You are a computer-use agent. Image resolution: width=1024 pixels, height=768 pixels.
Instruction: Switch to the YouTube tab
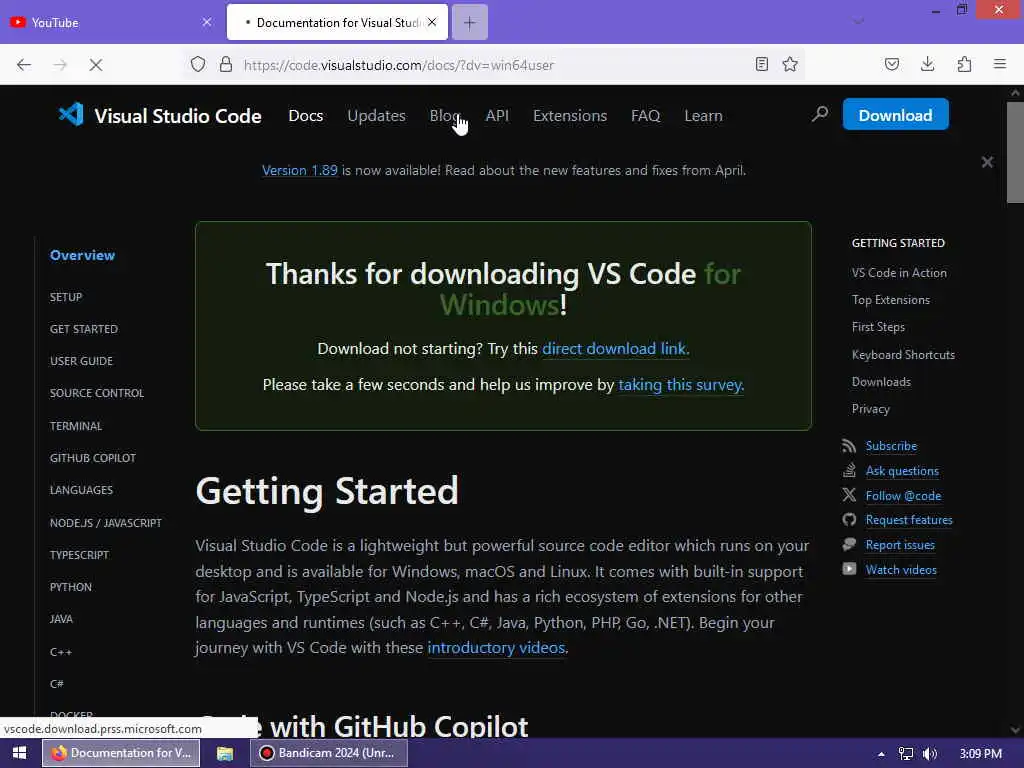[x=111, y=22]
